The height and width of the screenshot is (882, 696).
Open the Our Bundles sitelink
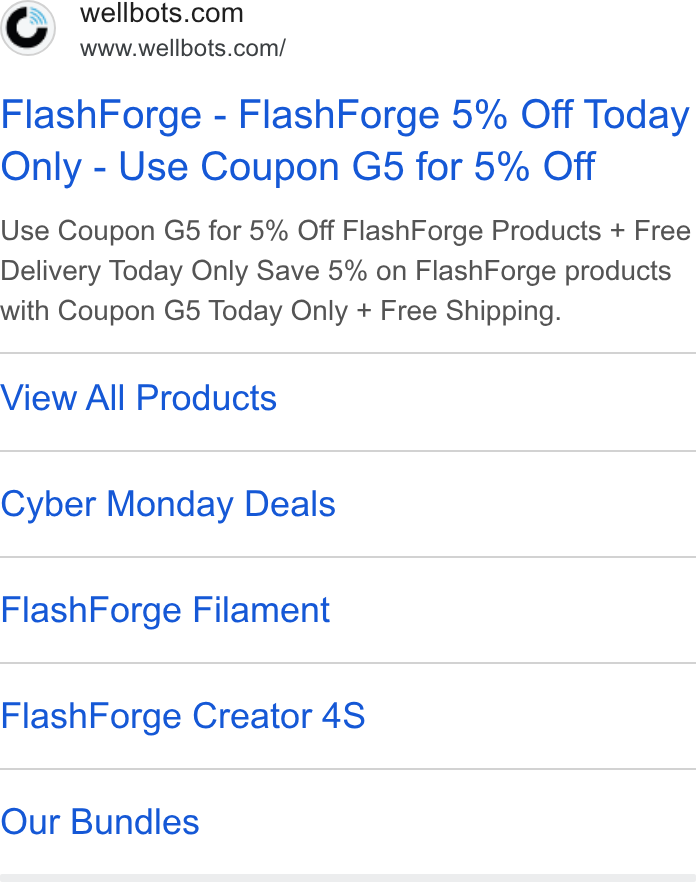pyautogui.click(x=348, y=822)
